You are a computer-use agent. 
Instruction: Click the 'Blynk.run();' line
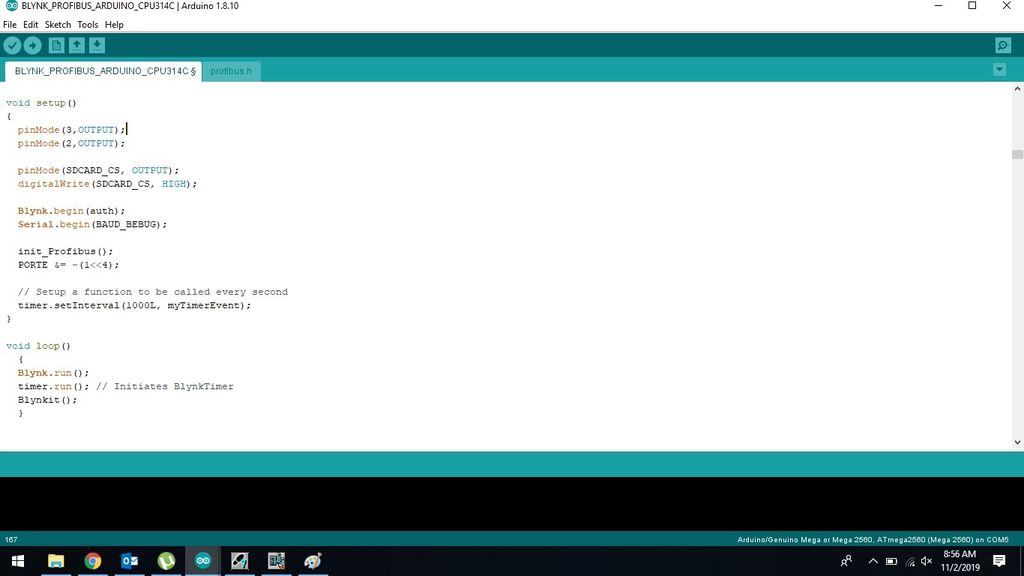54,372
